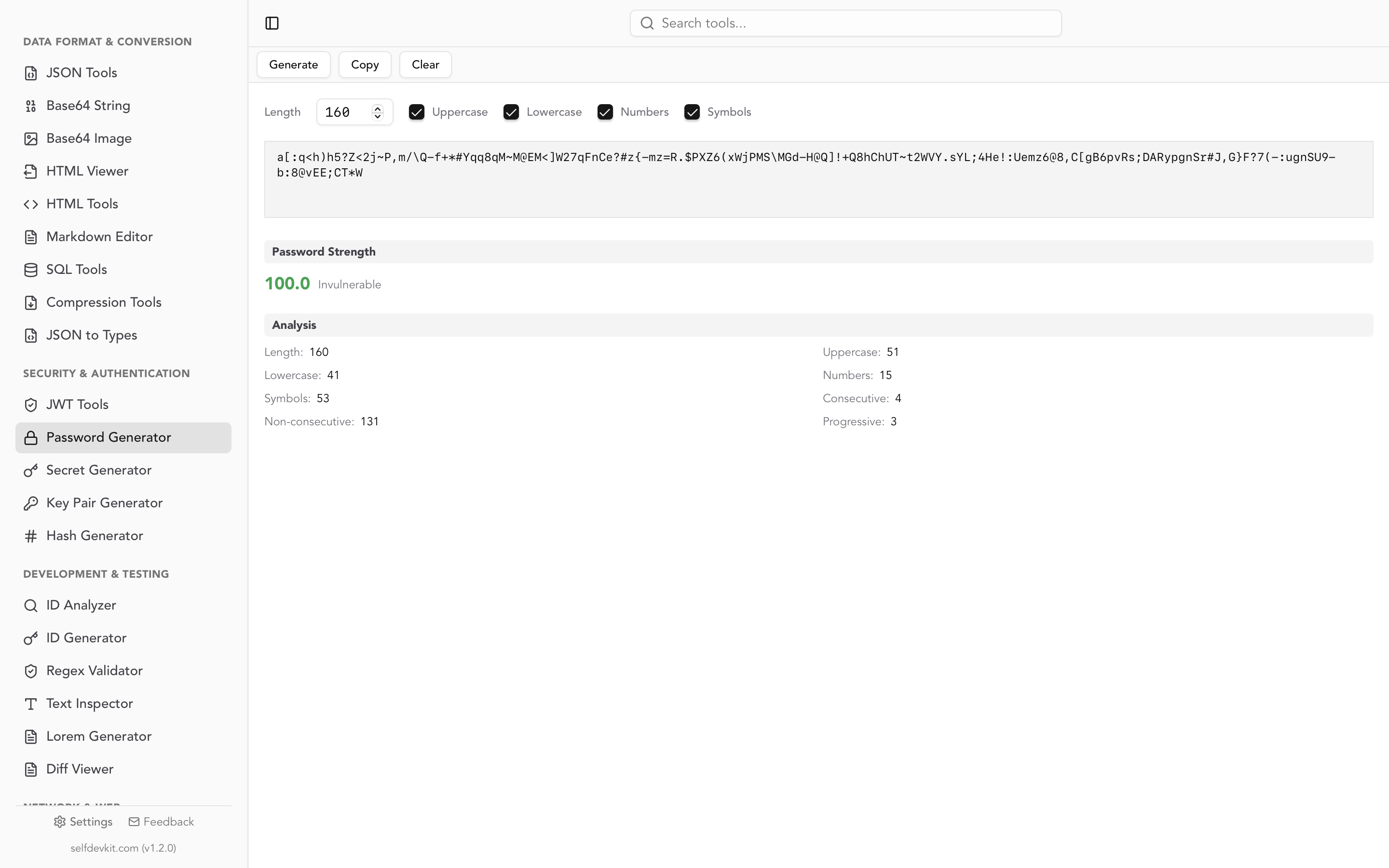Image resolution: width=1389 pixels, height=868 pixels.
Task: Click the Progressive: 3 analysis value
Action: coord(894,421)
